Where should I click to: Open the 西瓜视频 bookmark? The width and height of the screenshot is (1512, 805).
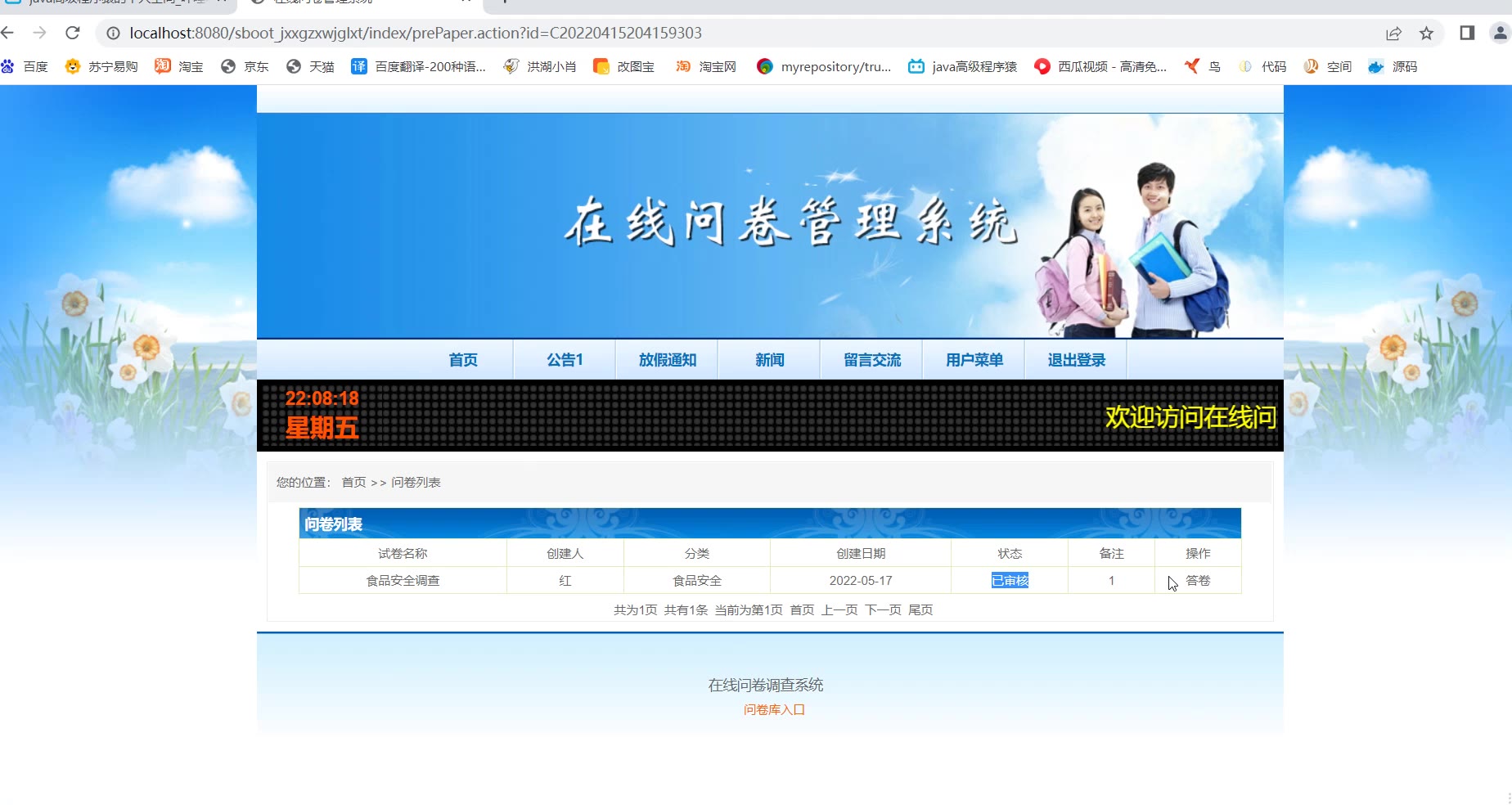tap(1100, 67)
